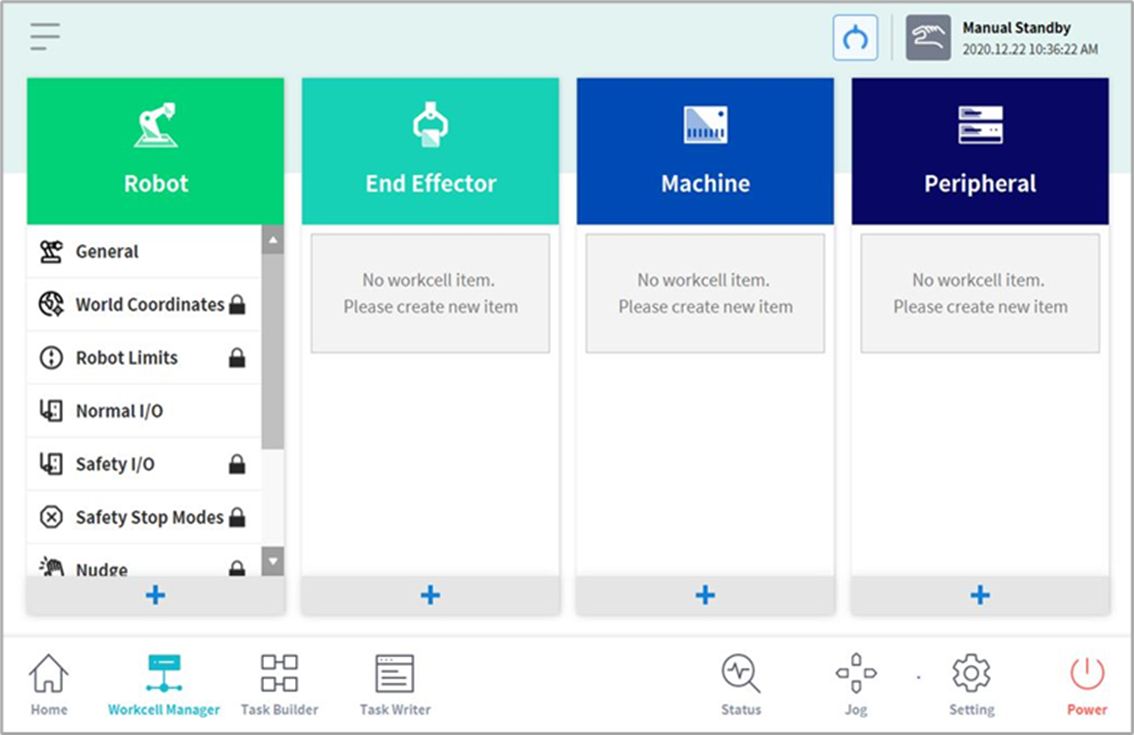The width and height of the screenshot is (1134, 735).
Task: Click the blue refresh/reset icon button
Action: point(855,38)
